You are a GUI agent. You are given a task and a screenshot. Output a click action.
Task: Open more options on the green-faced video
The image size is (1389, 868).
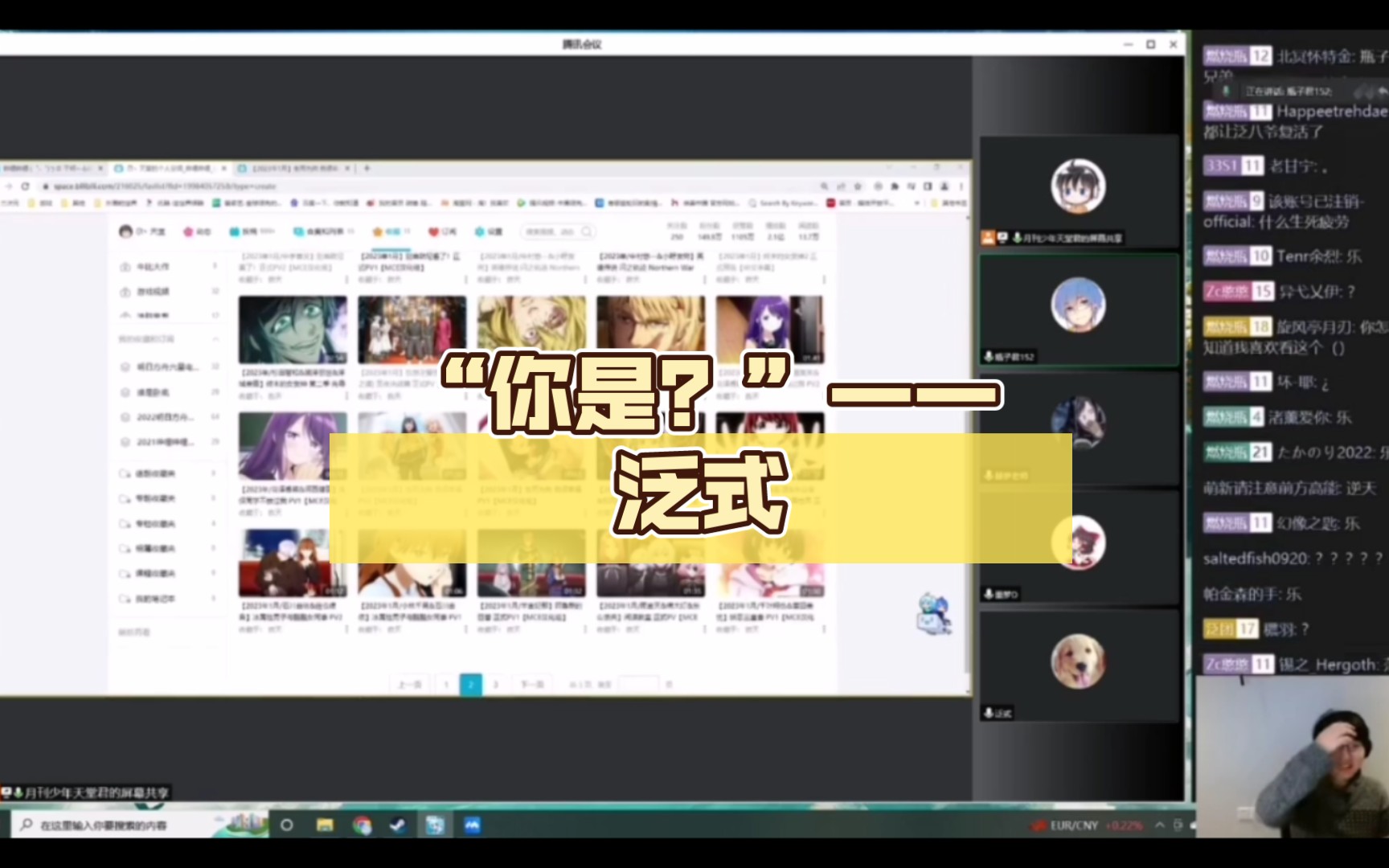346,396
